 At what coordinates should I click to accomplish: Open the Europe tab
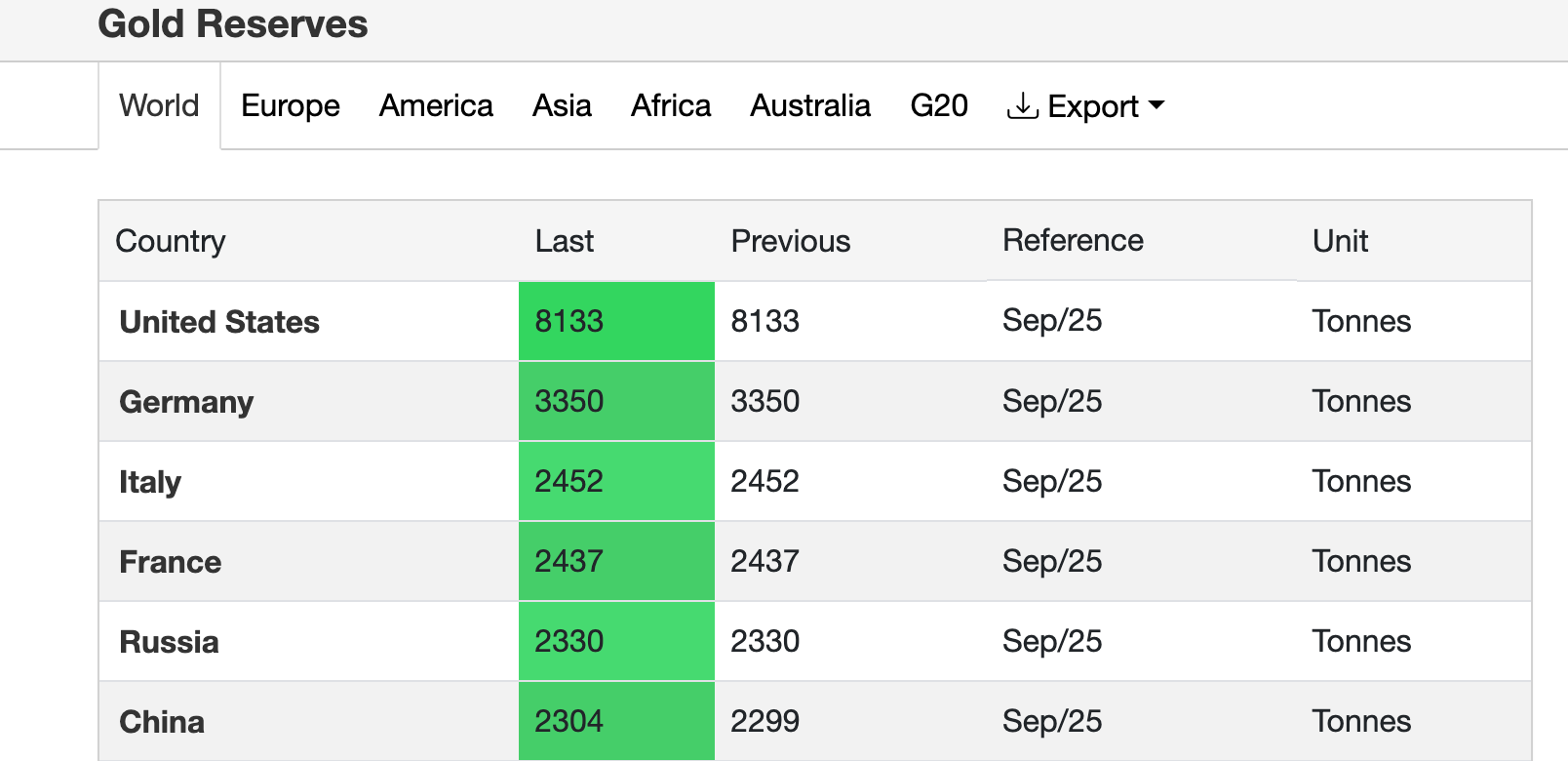pyautogui.click(x=290, y=105)
